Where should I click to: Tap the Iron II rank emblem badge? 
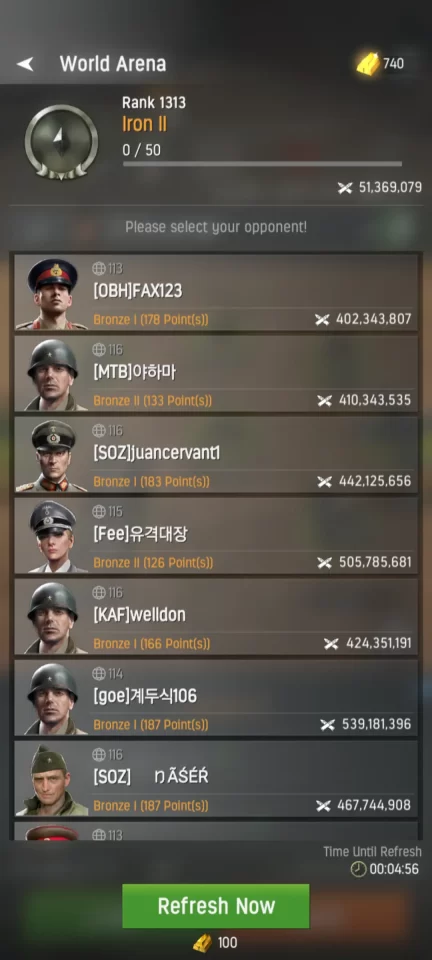click(x=61, y=142)
